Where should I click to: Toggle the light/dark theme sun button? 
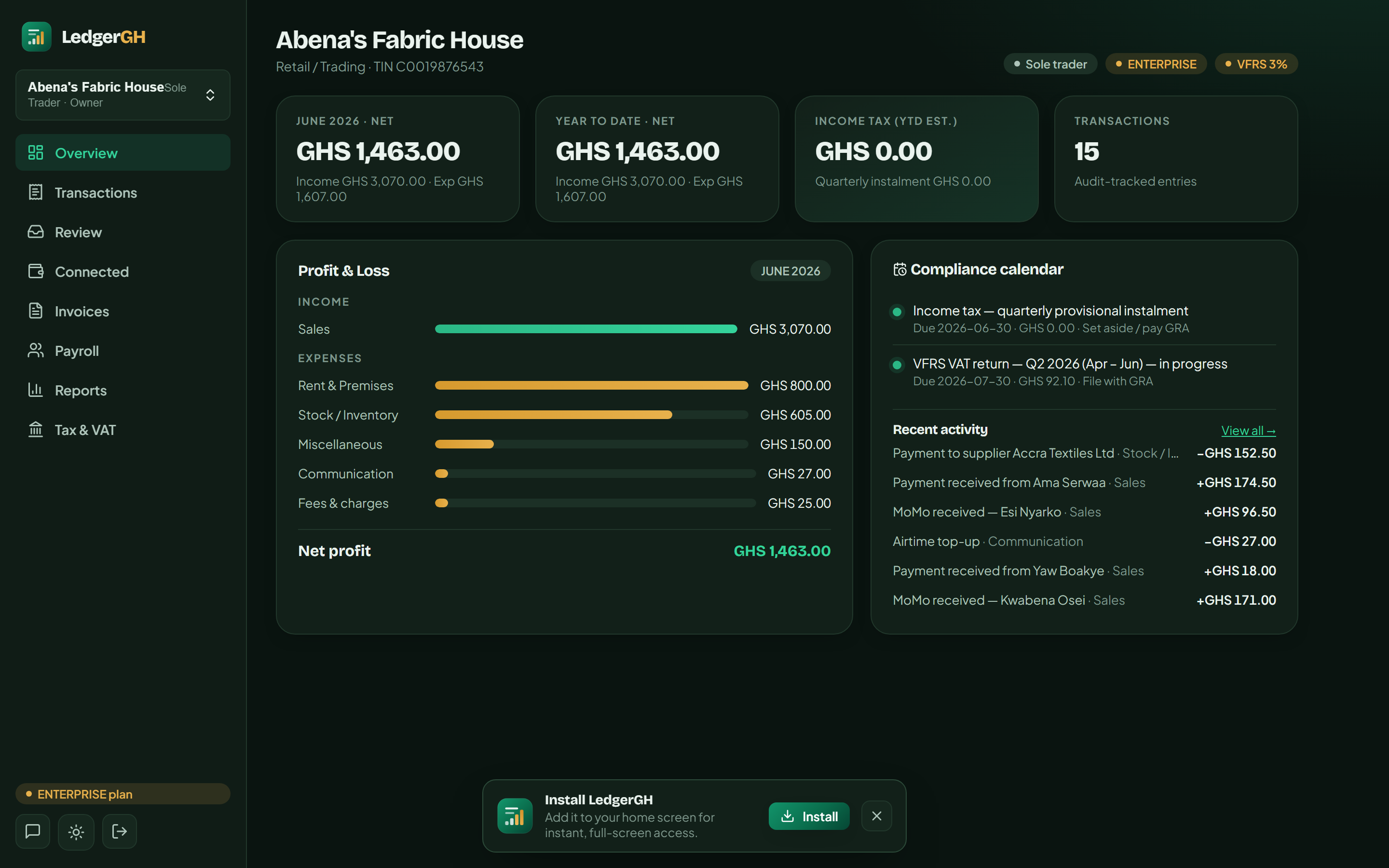76,831
